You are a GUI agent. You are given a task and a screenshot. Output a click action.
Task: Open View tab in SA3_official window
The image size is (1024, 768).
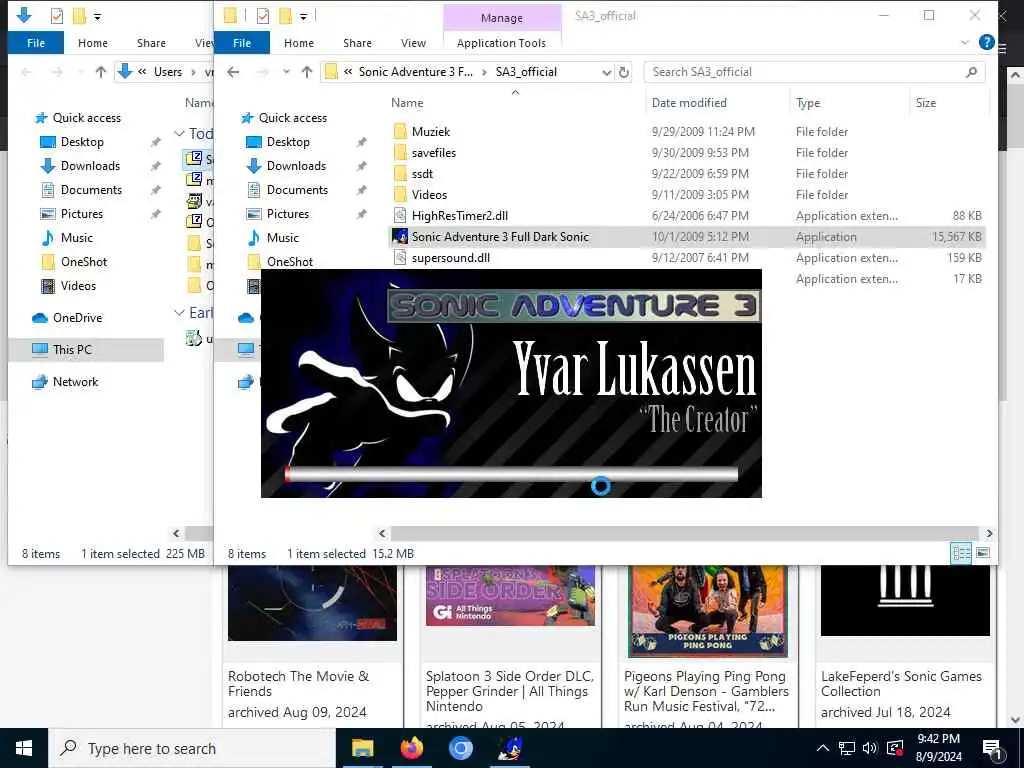coord(413,43)
